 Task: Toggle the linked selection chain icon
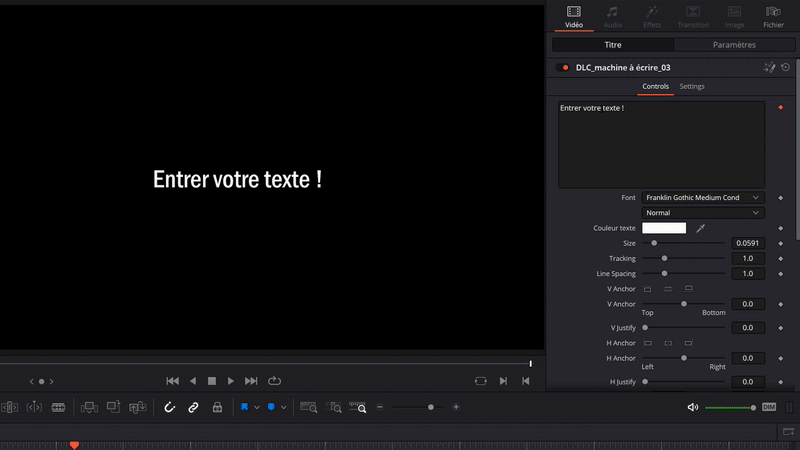[193, 407]
